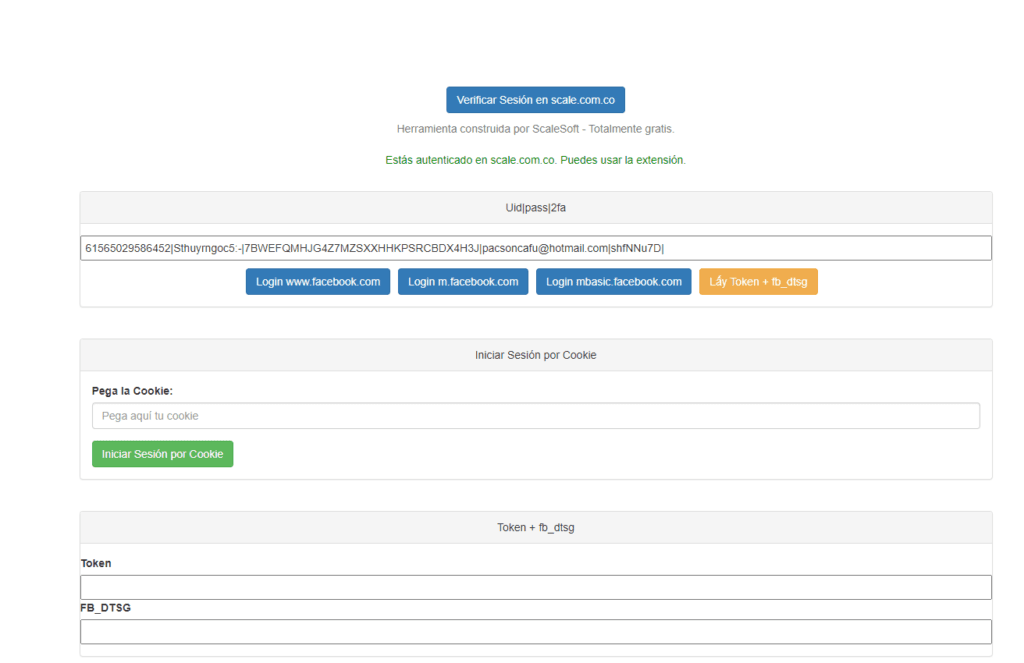The image size is (1024, 663).
Task: Click the bold FB_DTSG label
Action: click(x=105, y=607)
